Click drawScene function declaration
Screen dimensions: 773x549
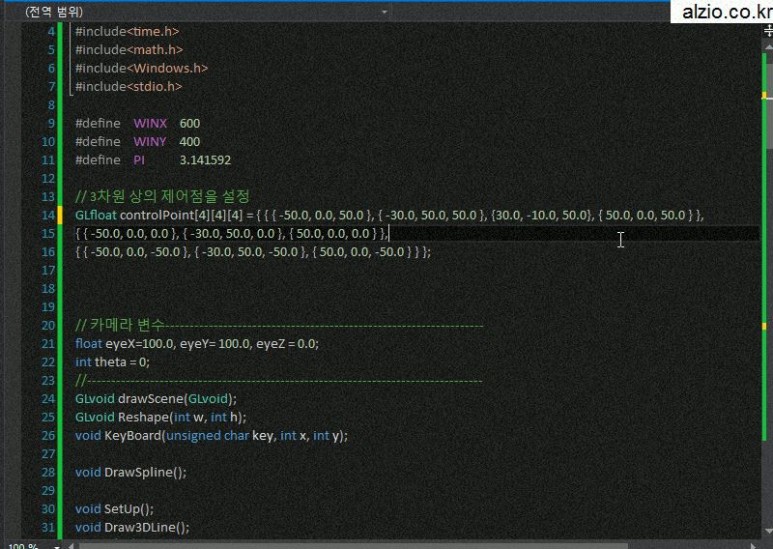156,399
